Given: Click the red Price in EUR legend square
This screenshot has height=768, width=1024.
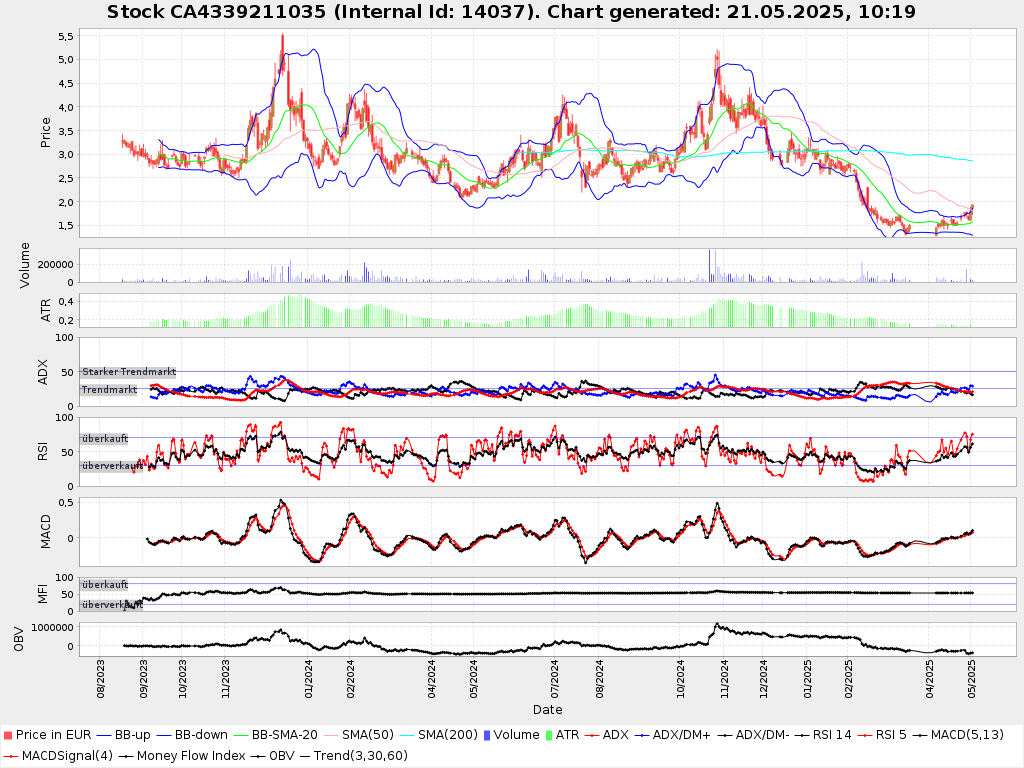Looking at the screenshot, I should [8, 735].
